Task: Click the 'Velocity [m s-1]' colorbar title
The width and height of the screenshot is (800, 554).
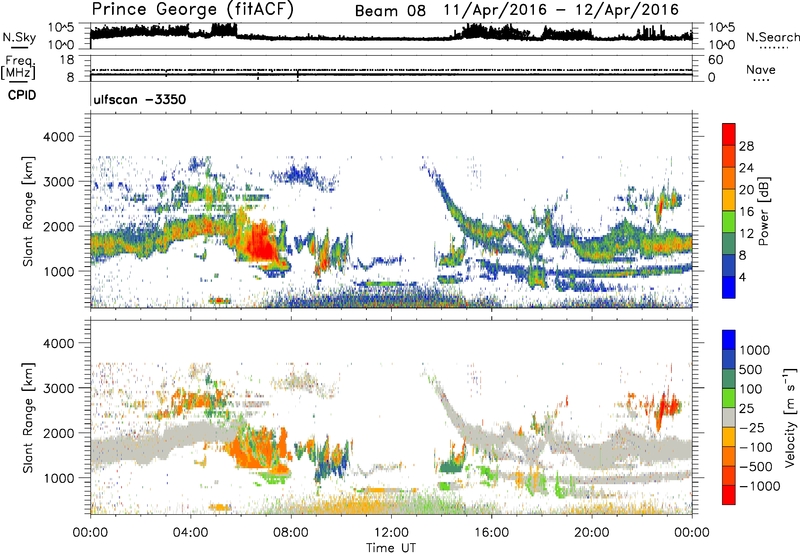Action: (790, 416)
